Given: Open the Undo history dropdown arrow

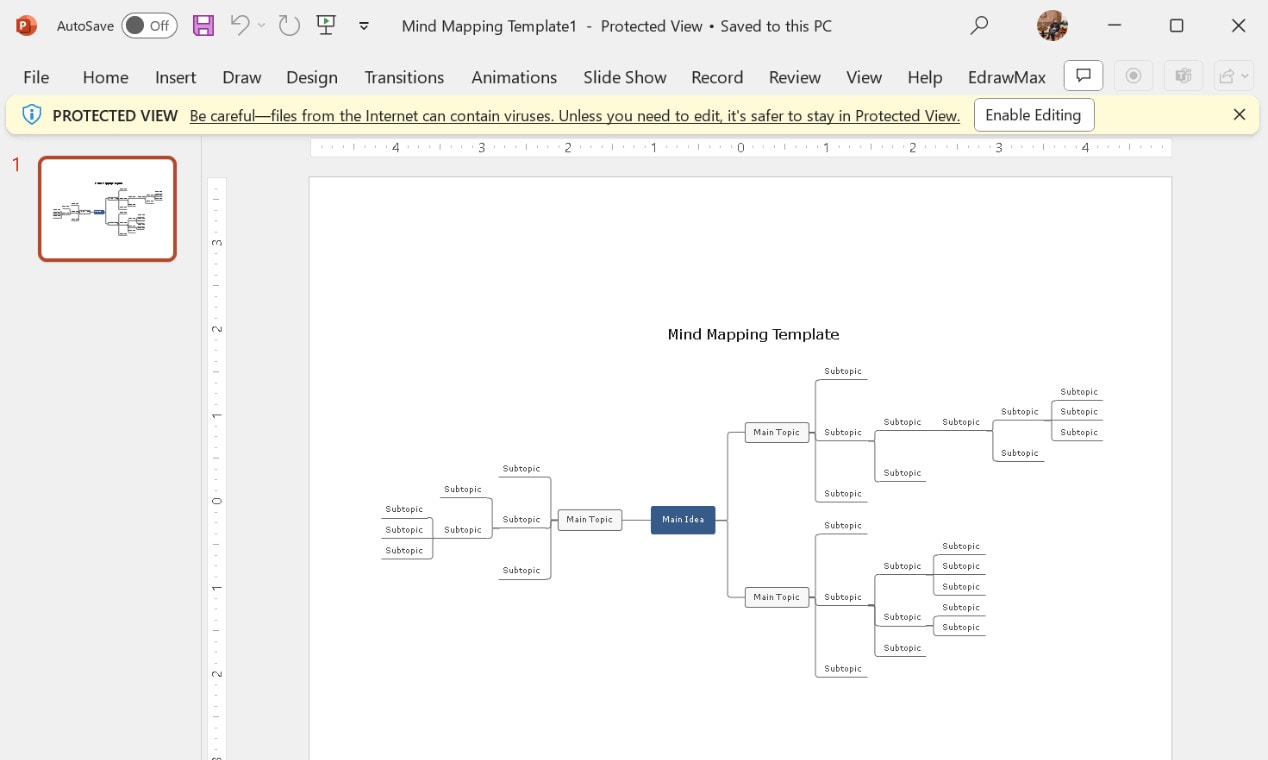Looking at the screenshot, I should tap(262, 26).
